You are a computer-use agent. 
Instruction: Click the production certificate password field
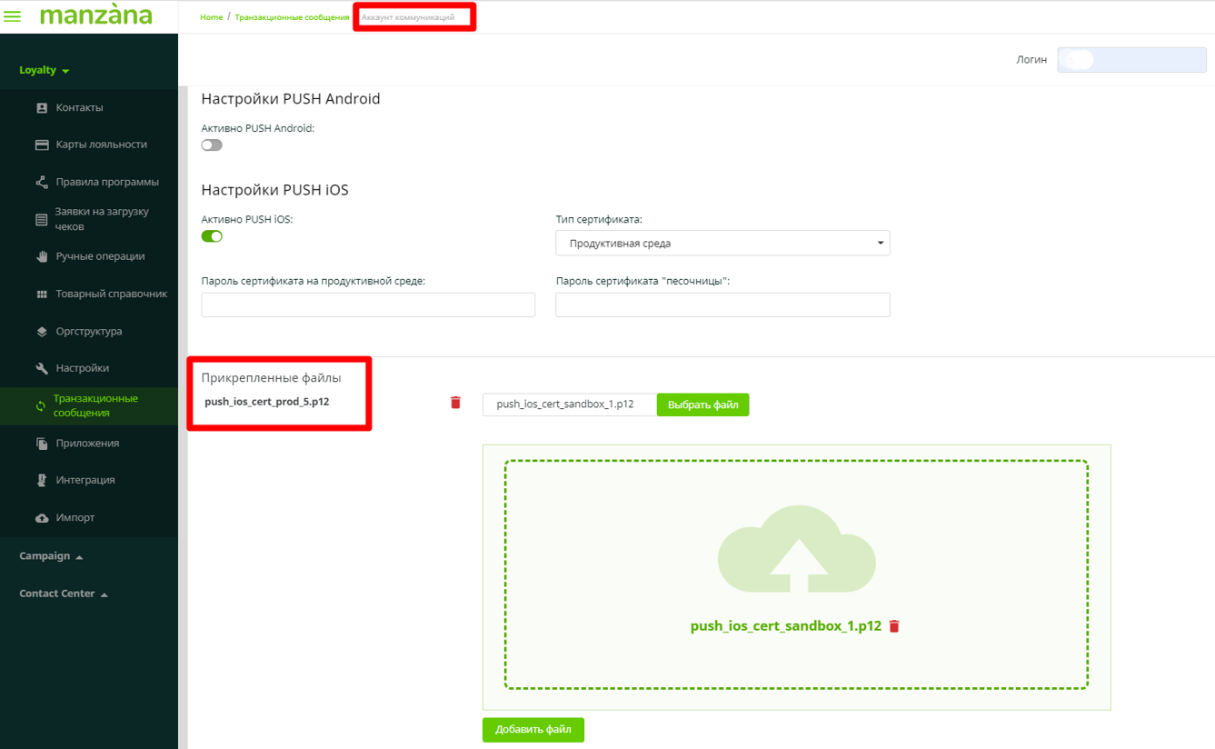click(368, 305)
